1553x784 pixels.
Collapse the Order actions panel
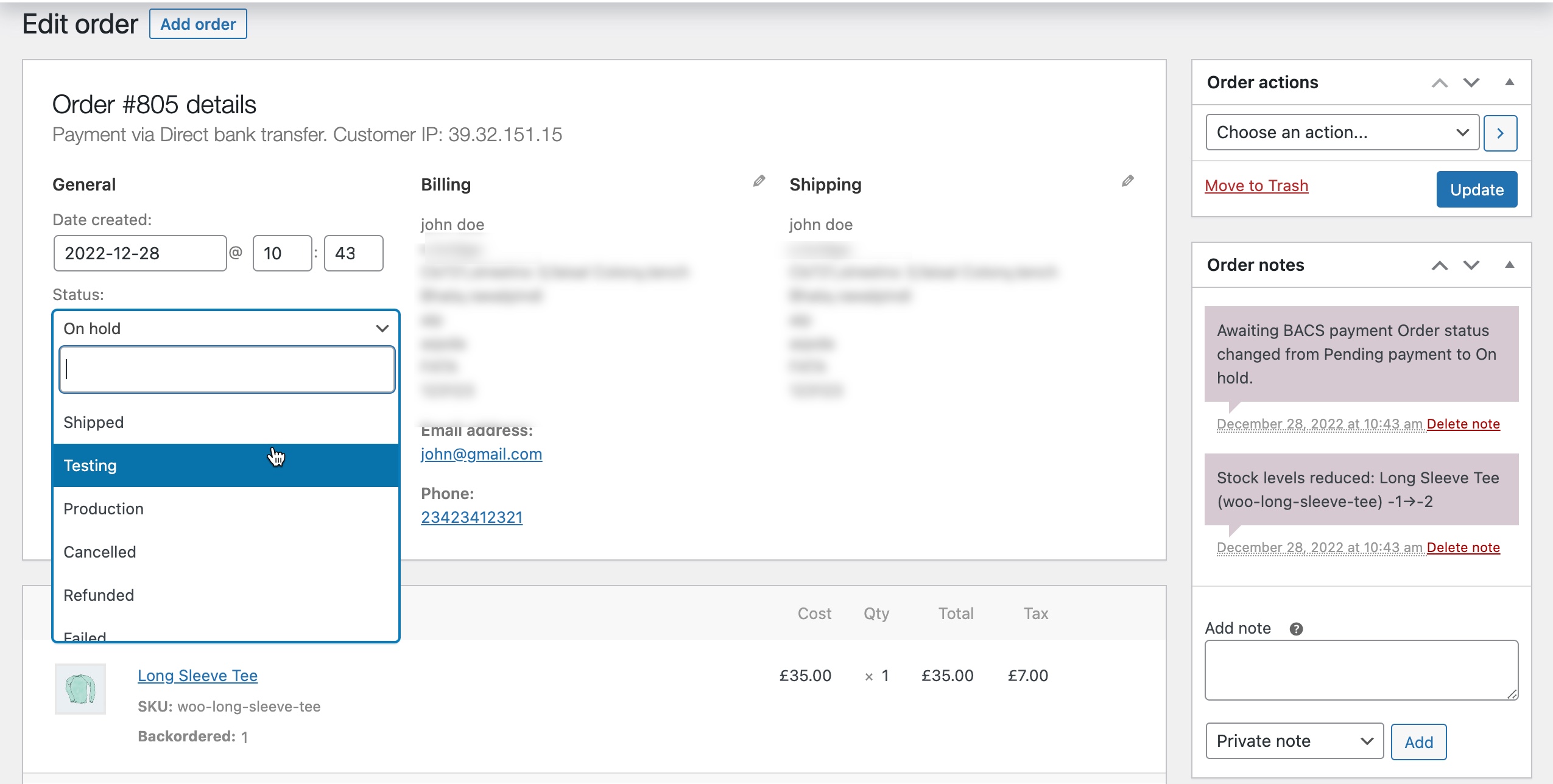1510,82
